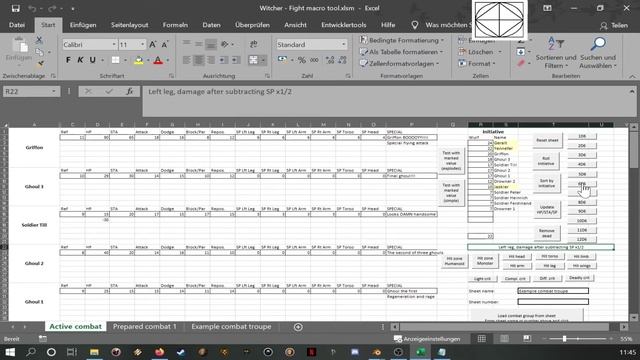This screenshot has height=360, width=640.
Task: Open Bedingte Formatierung dropdown
Action: coord(402,40)
